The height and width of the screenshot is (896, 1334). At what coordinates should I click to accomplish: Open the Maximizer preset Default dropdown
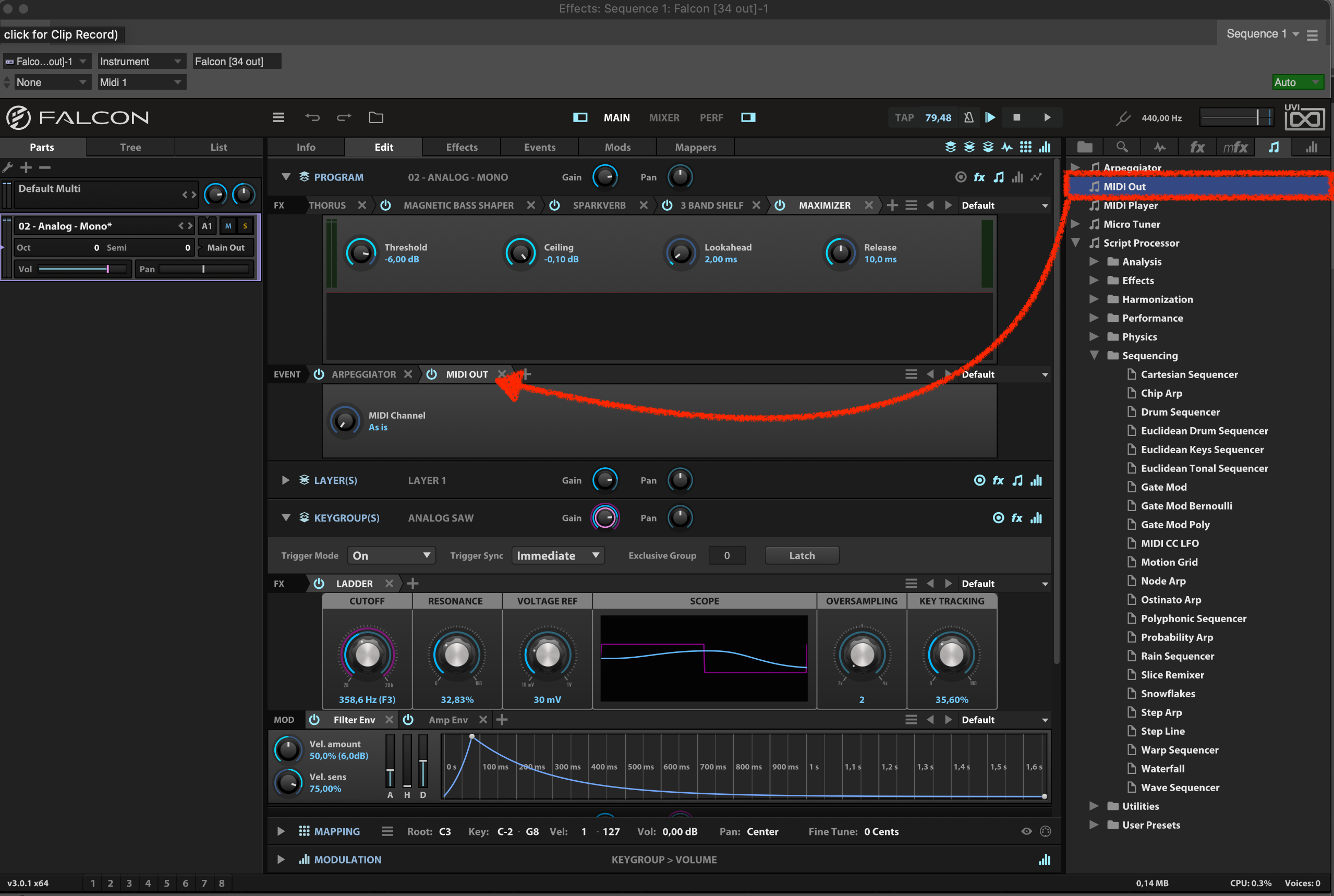[x=1004, y=205]
